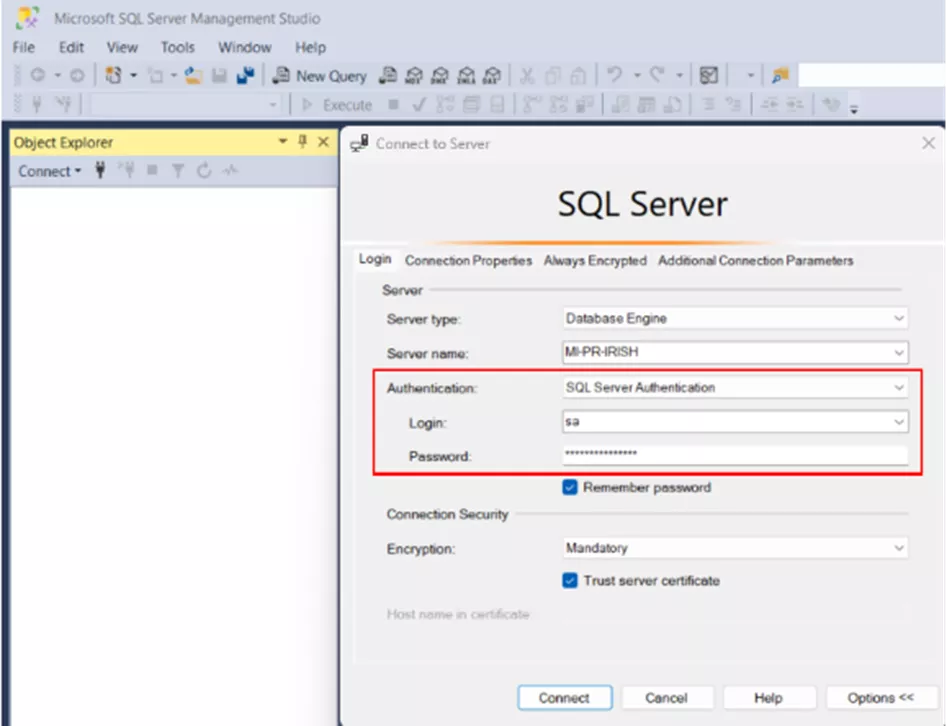Open the File menu

click(24, 47)
